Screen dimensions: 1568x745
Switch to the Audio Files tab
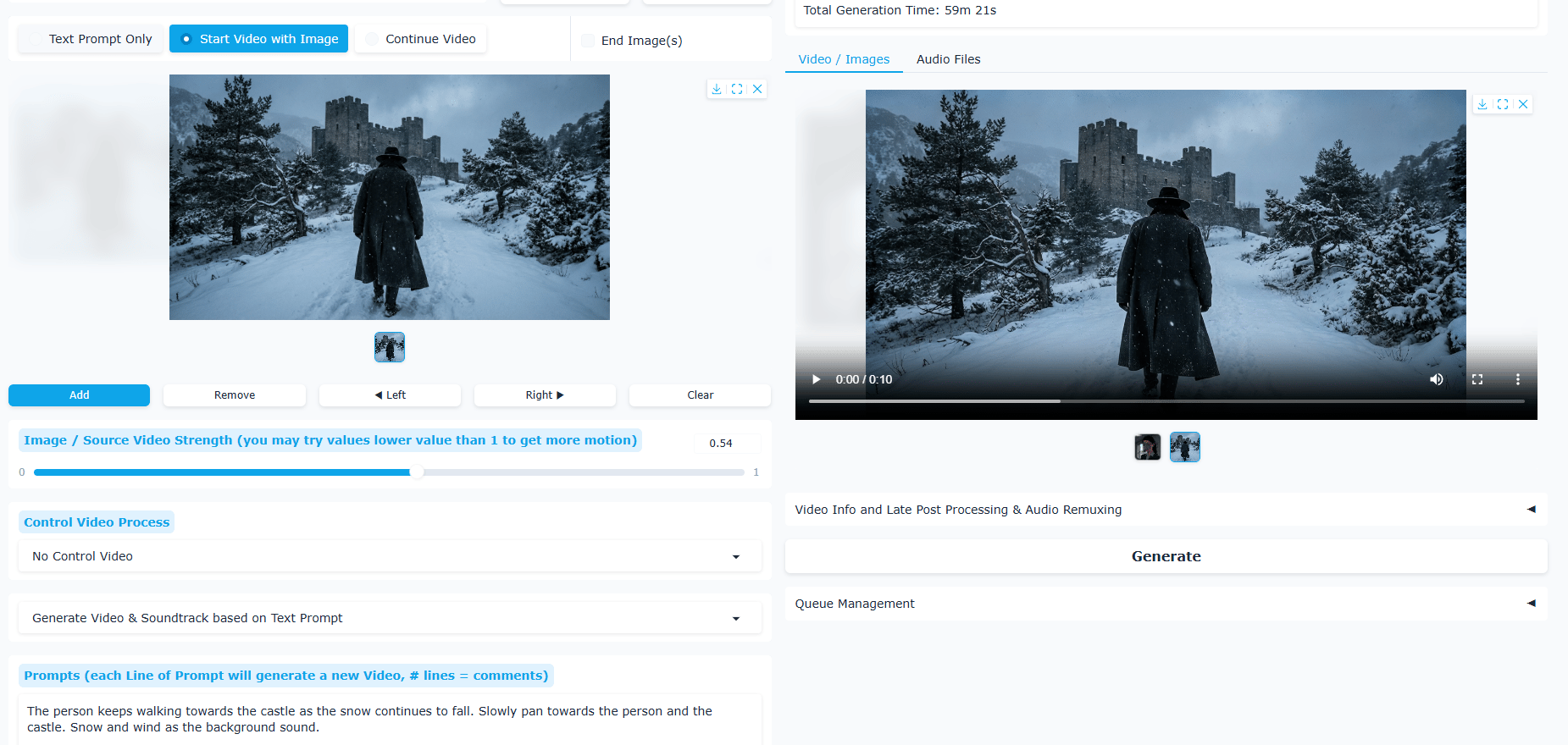(x=948, y=59)
